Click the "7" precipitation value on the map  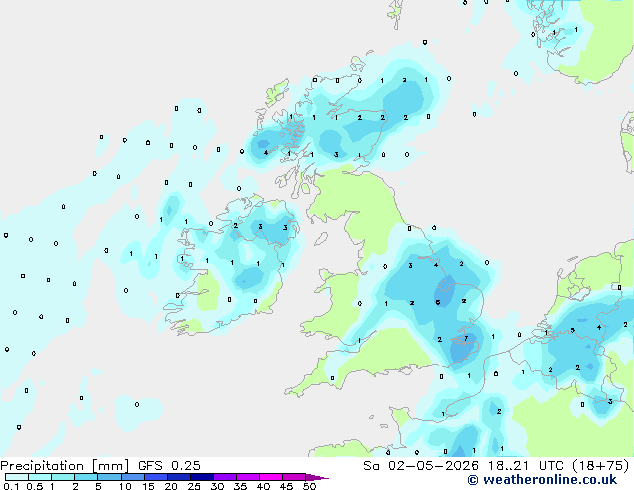(466, 338)
